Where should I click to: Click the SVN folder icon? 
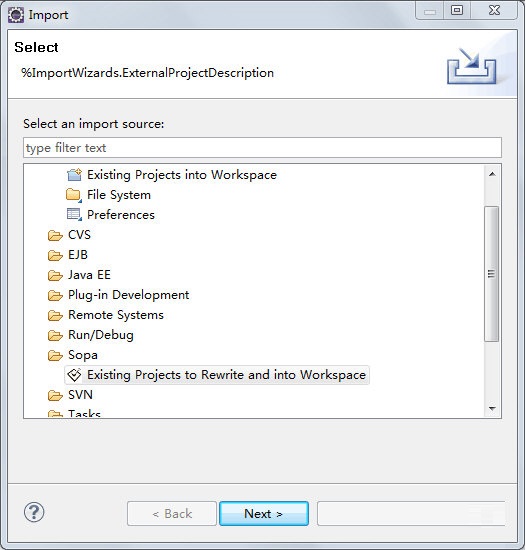click(x=55, y=395)
